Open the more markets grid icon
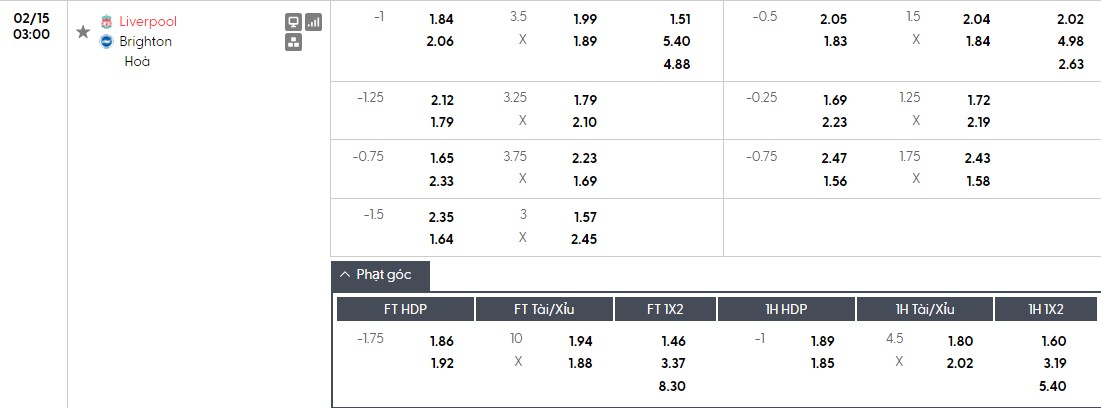The height and width of the screenshot is (408, 1101). pyautogui.click(x=293, y=42)
